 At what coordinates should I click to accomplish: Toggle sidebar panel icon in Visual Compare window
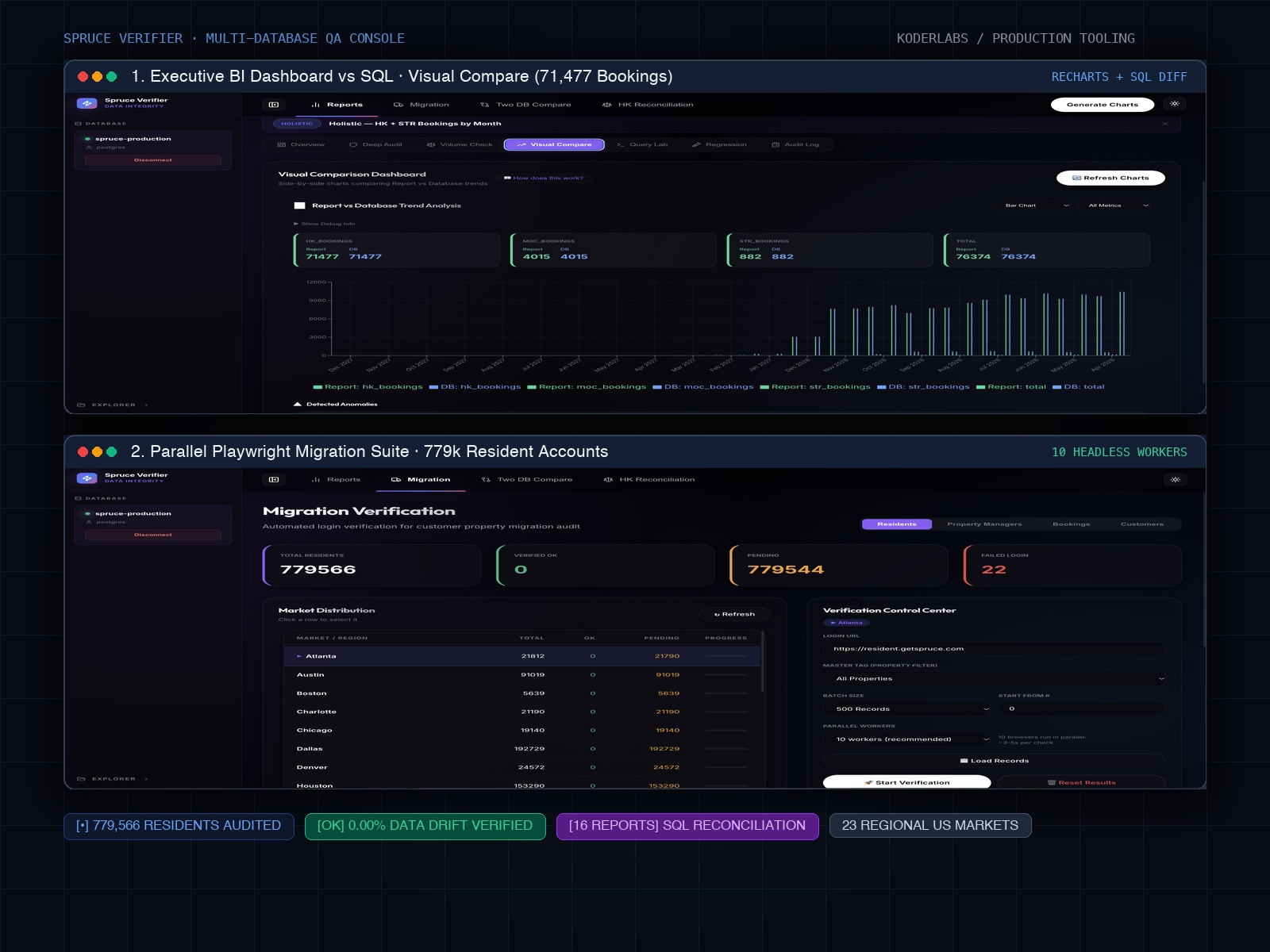(x=274, y=105)
